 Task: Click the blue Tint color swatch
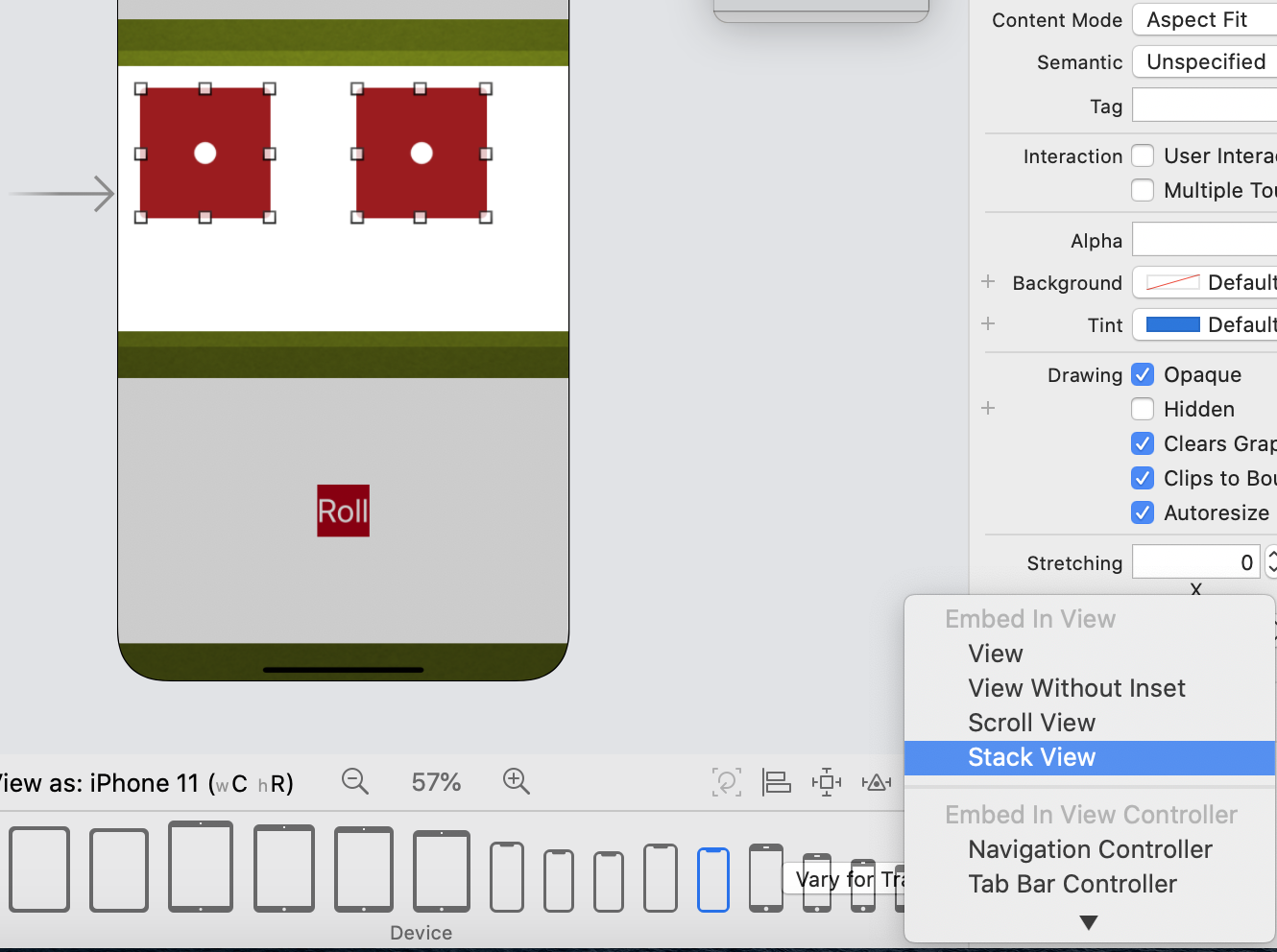point(1172,324)
